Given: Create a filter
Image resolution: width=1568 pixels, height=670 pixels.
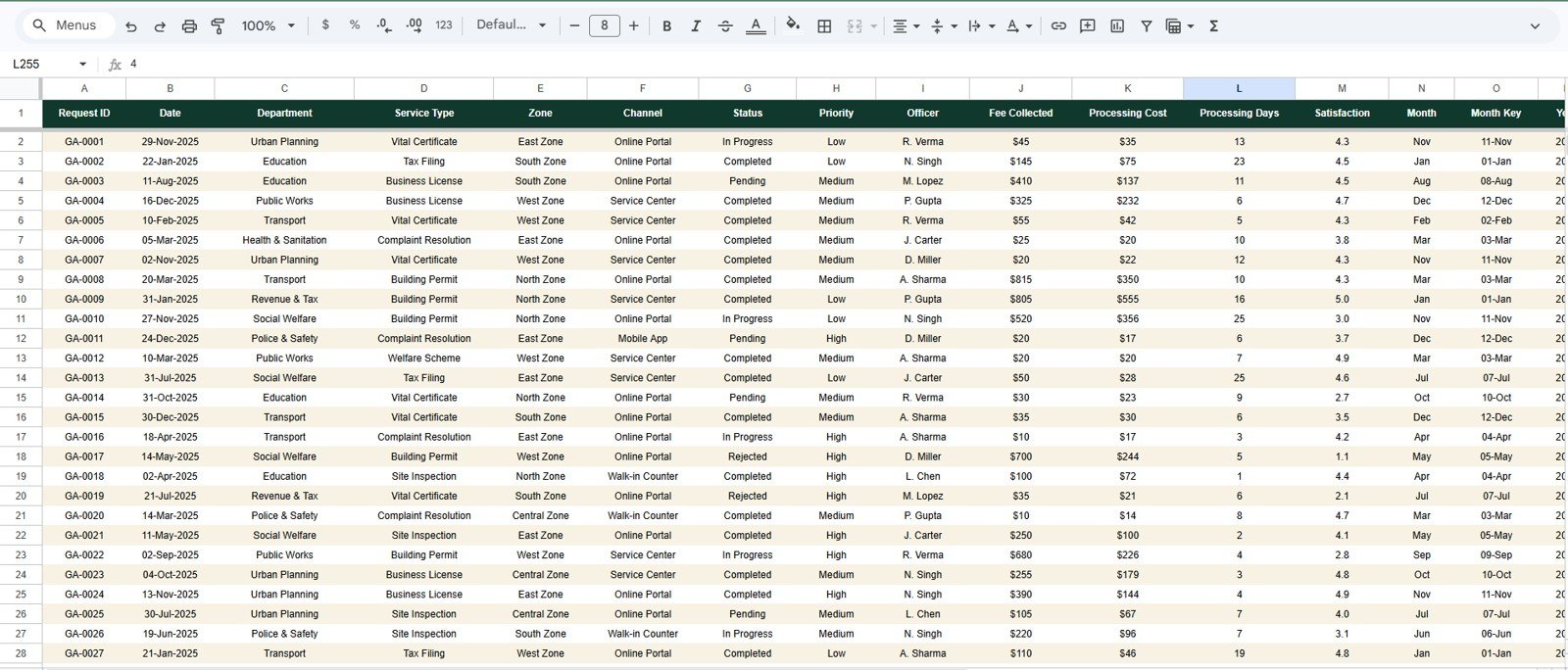Looking at the screenshot, I should 1146,26.
